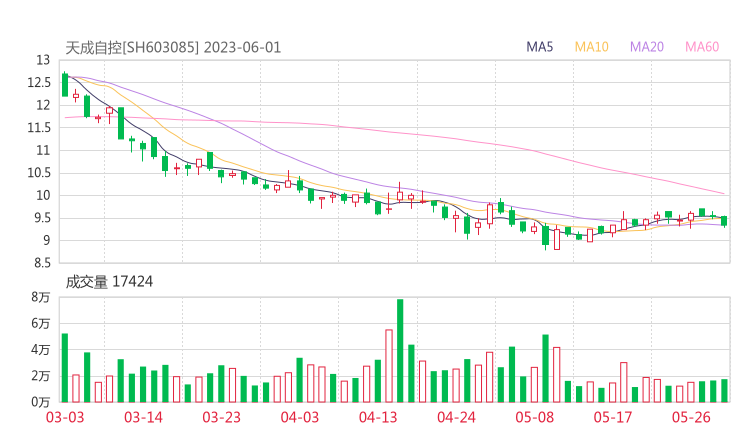Image resolution: width=740 pixels, height=440 pixels.
Task: Click the 11.5 price axis label
Action: 39,127
